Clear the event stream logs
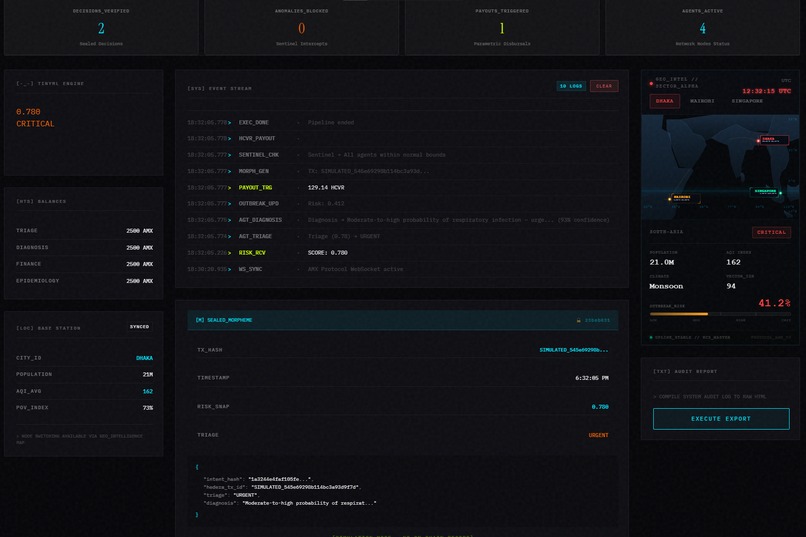This screenshot has height=537, width=806. (603, 86)
